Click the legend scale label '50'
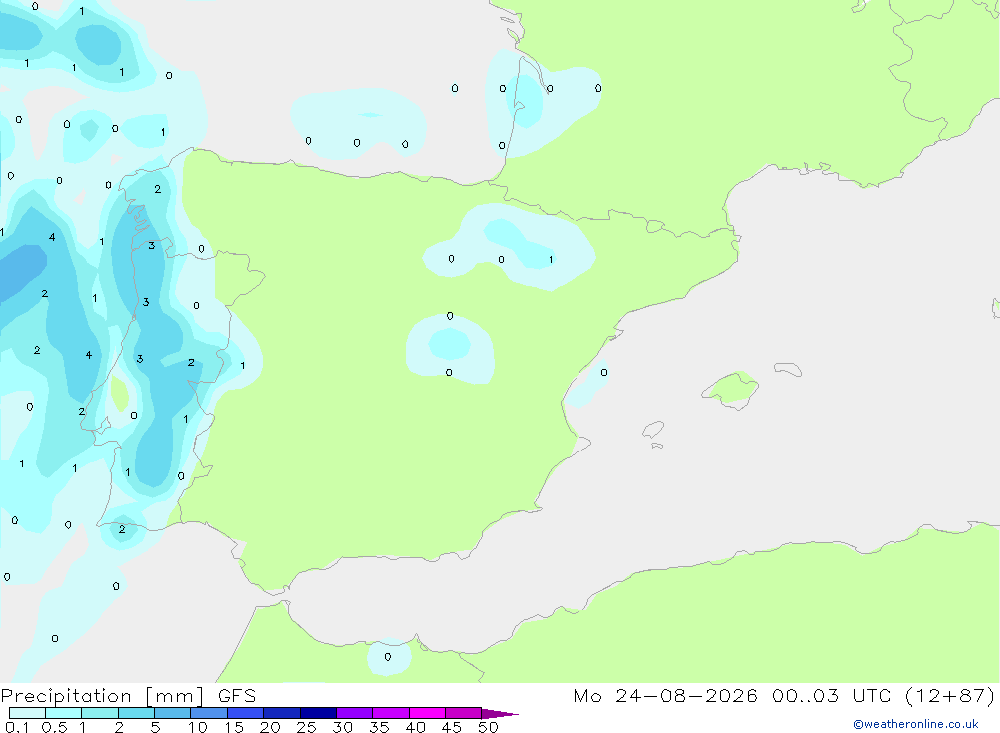The width and height of the screenshot is (1000, 733). click(488, 727)
